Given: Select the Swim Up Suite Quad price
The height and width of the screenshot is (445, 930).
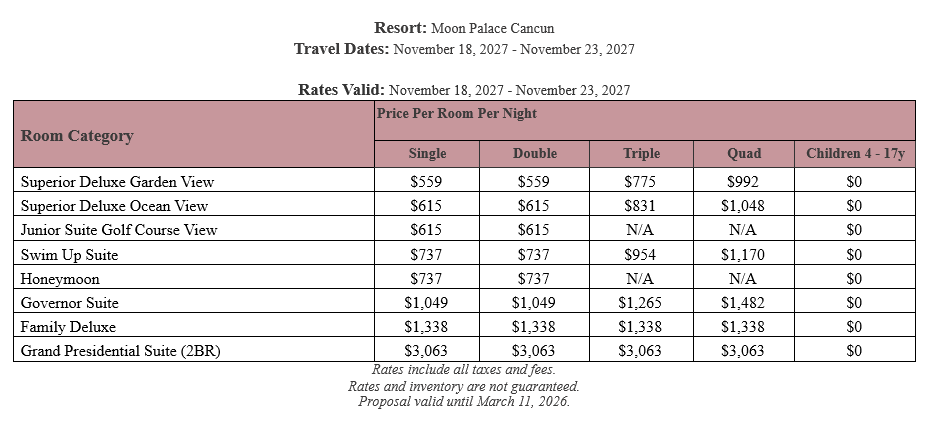Looking at the screenshot, I should coord(744,255).
